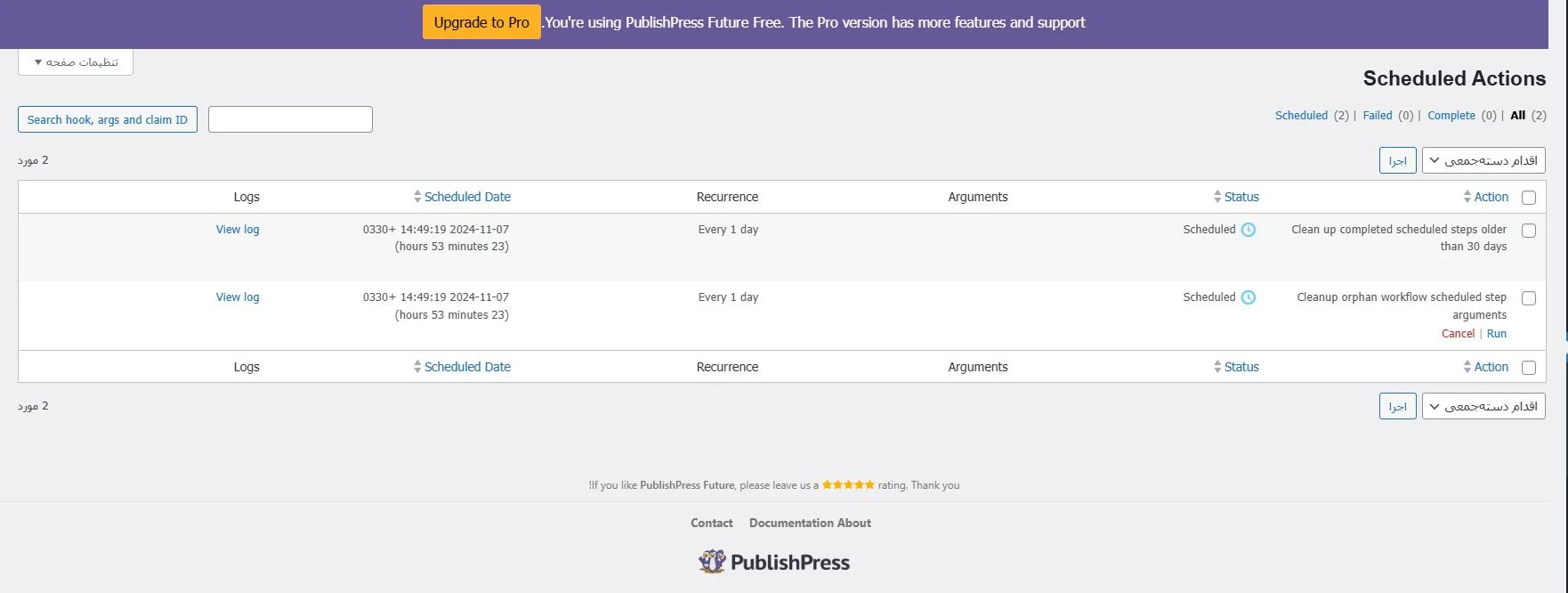Viewport: 1568px width, 593px height.
Task: Click sort arrows on top Scheduled Date header
Action: point(417,197)
